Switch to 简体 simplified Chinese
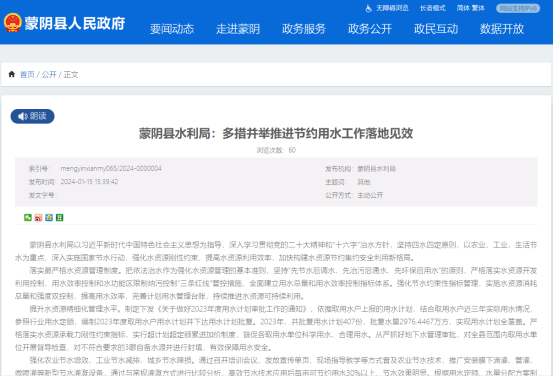 [x=463, y=8]
